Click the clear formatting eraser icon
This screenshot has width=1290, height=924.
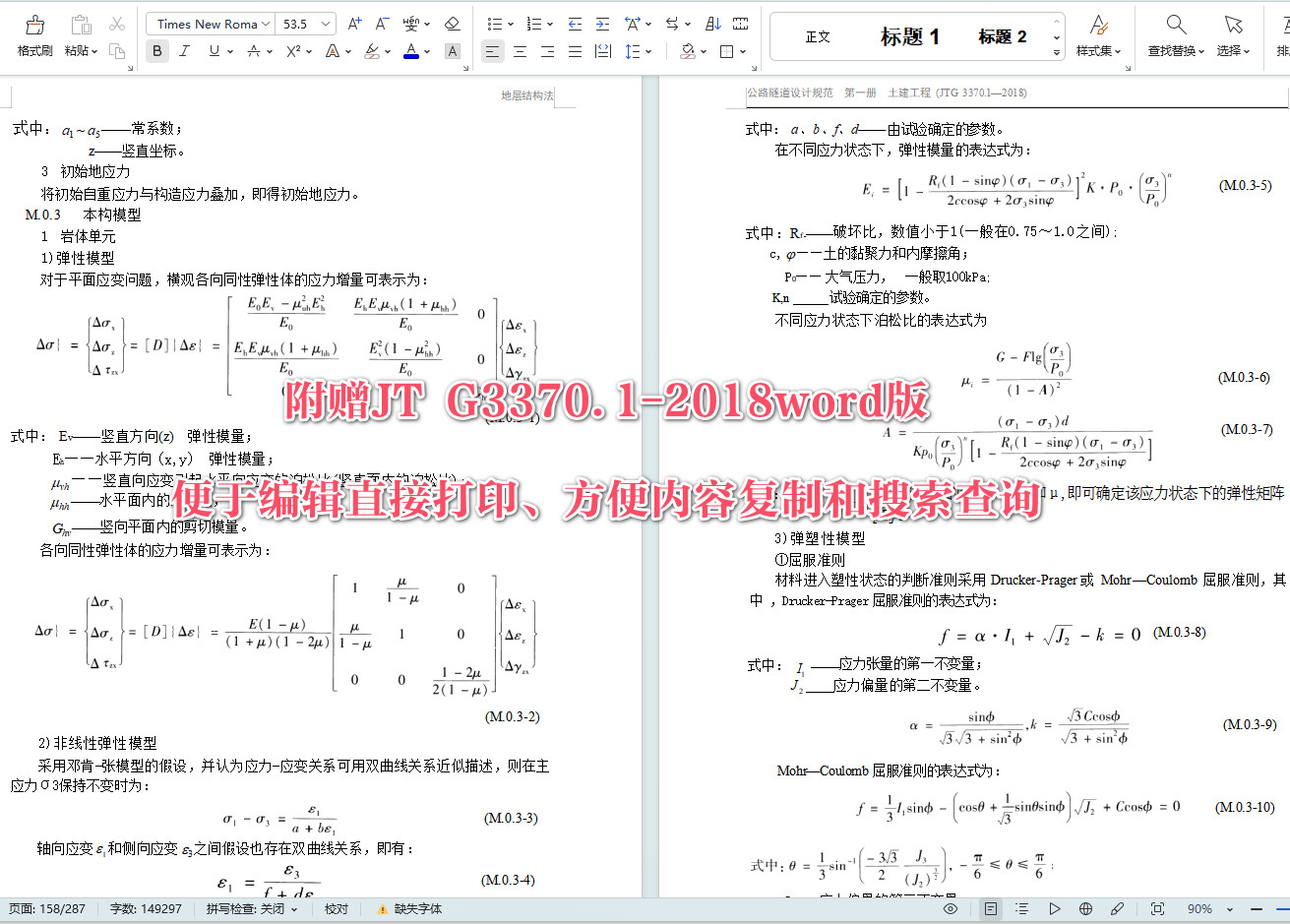pyautogui.click(x=452, y=24)
